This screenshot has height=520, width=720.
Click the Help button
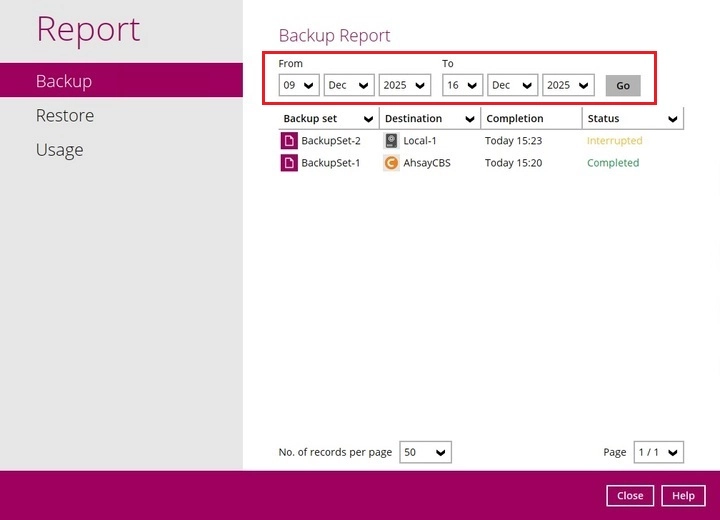point(683,496)
